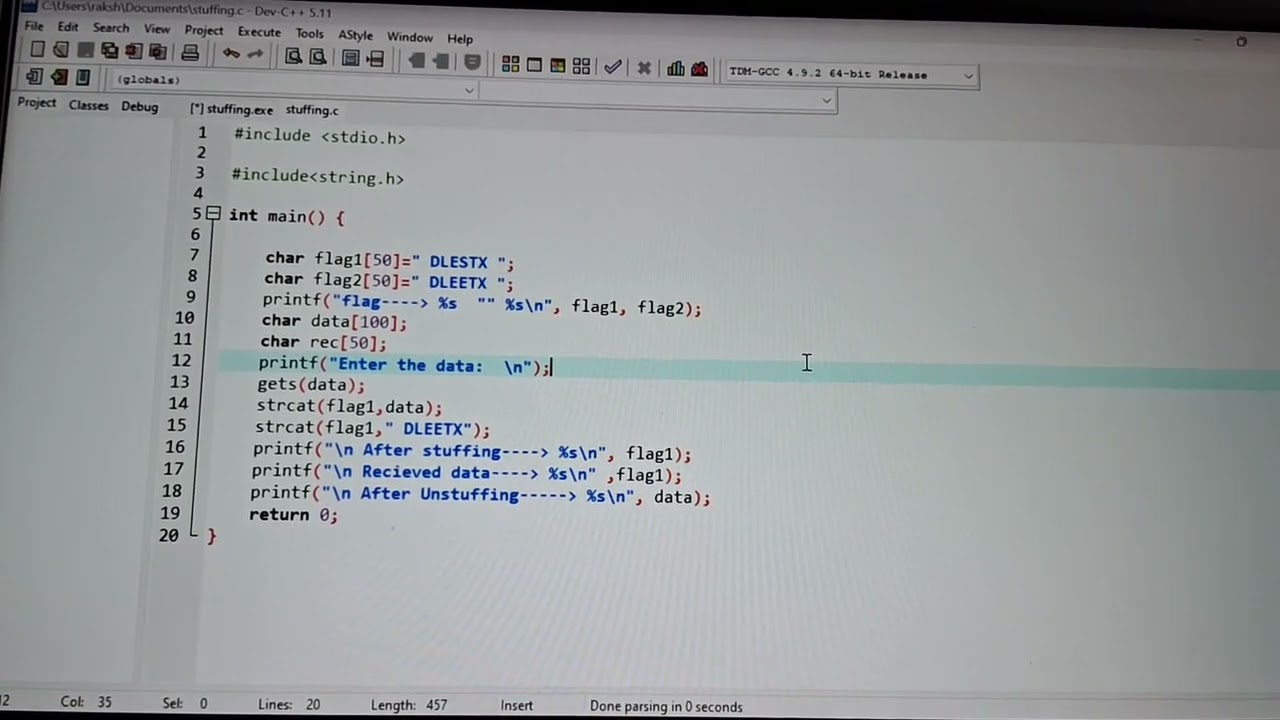The height and width of the screenshot is (720, 1280).
Task: Click the Find toolbar icon
Action: [x=293, y=56]
